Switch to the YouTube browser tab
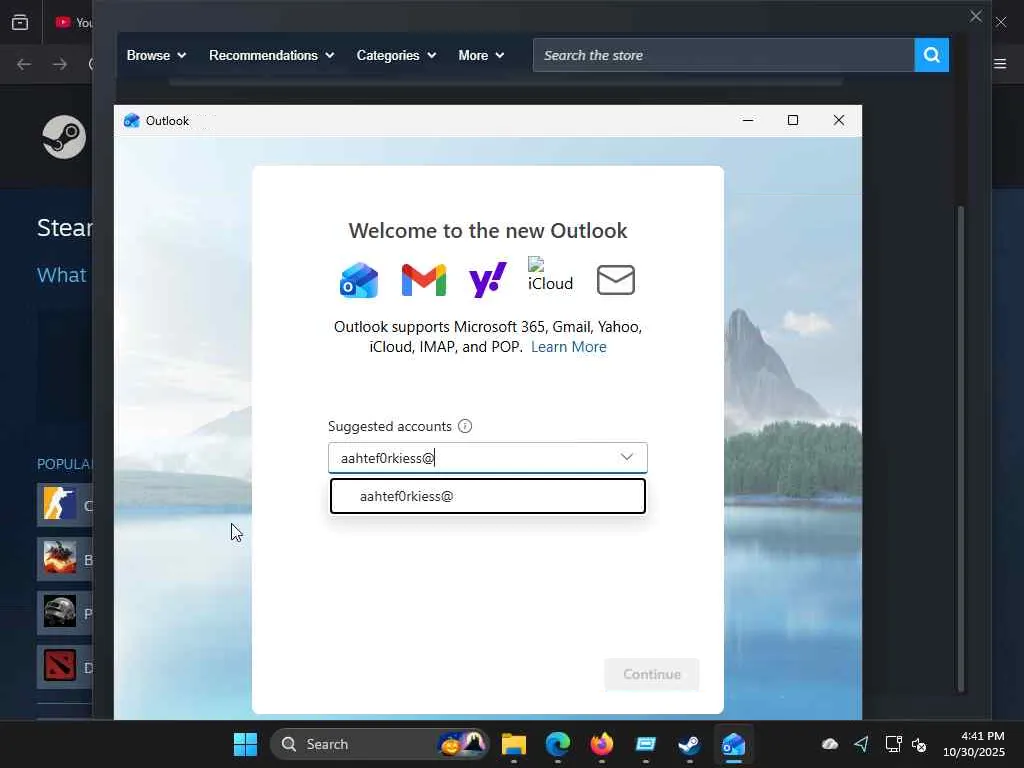This screenshot has width=1024, height=768. 72,22
